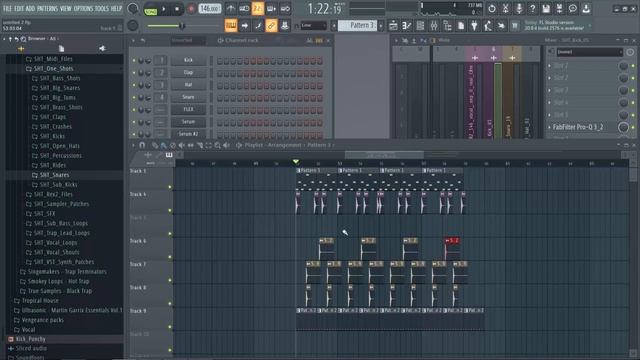The width and height of the screenshot is (640, 360).
Task: Arm the record button
Action: (191, 9)
